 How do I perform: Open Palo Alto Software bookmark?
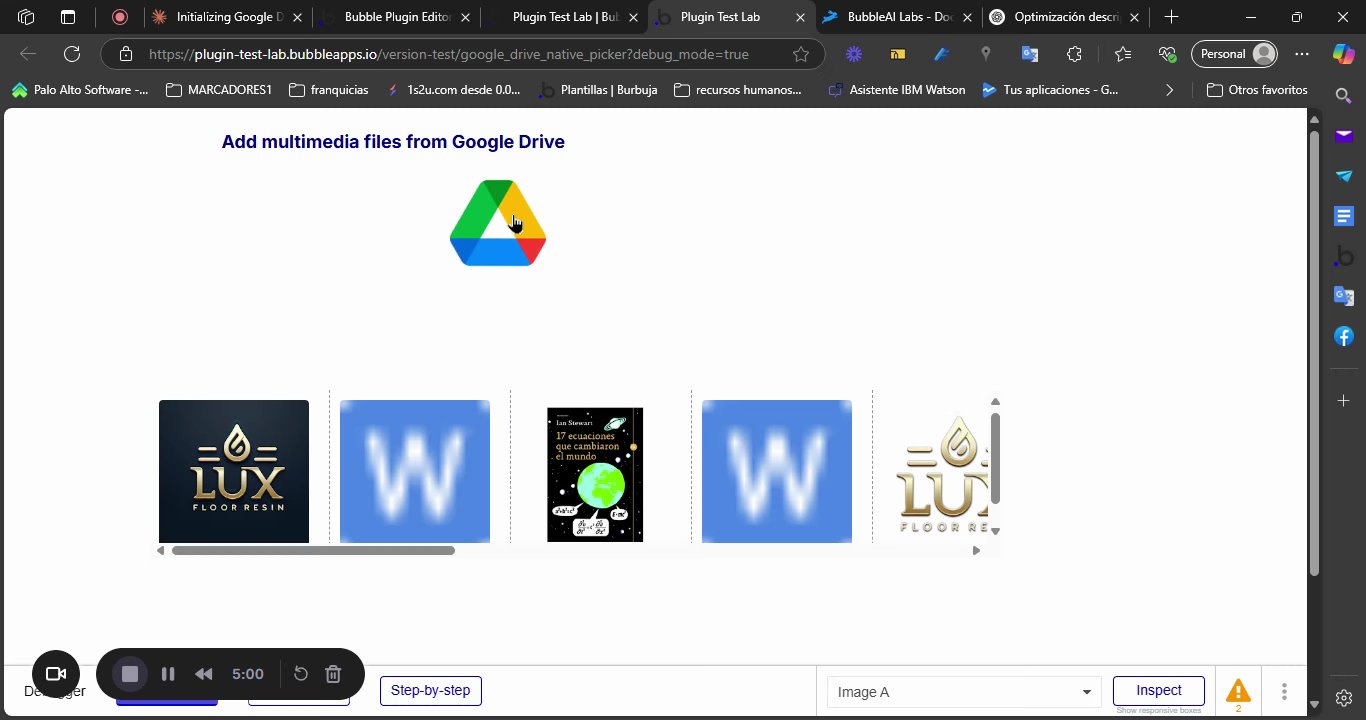pos(80,90)
